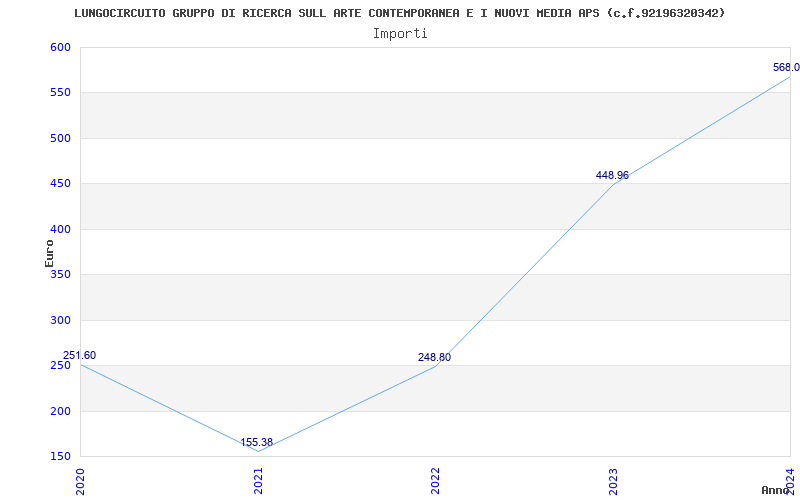The width and height of the screenshot is (800, 500).
Task: Click the 155.38 data label
Action: point(257,442)
